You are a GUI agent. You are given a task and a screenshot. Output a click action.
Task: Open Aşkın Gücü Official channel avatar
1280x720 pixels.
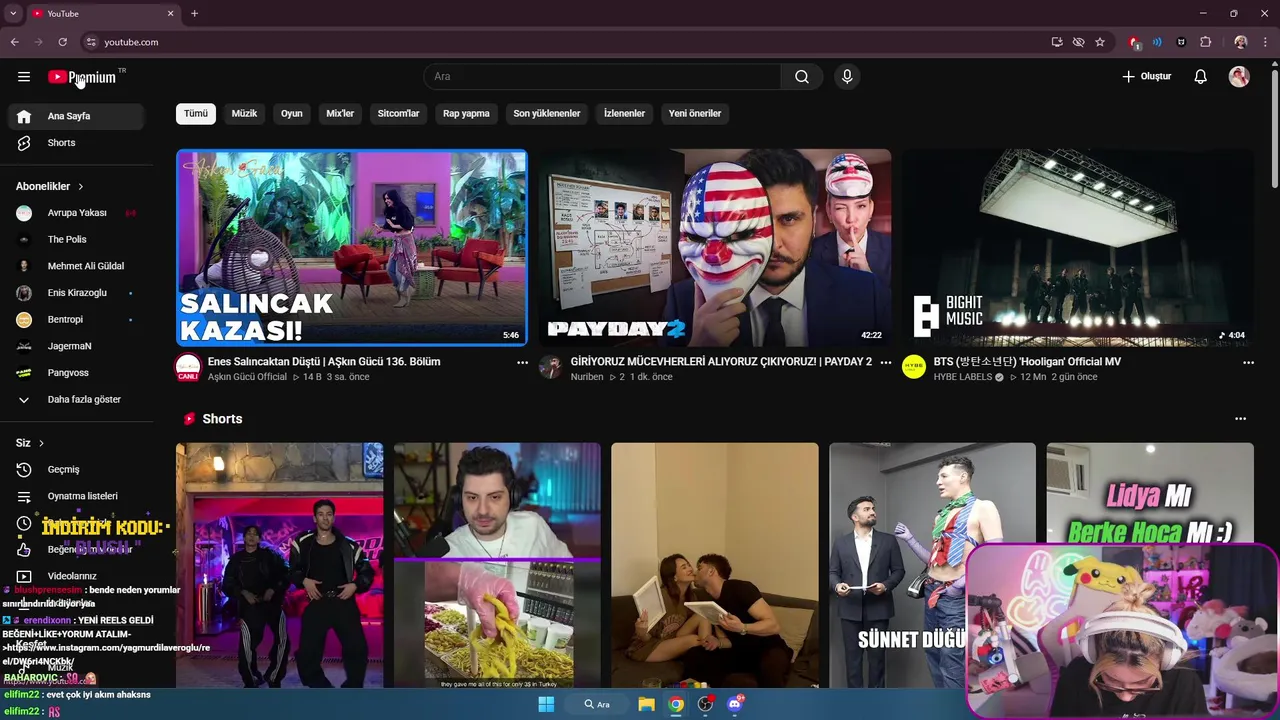click(x=188, y=368)
